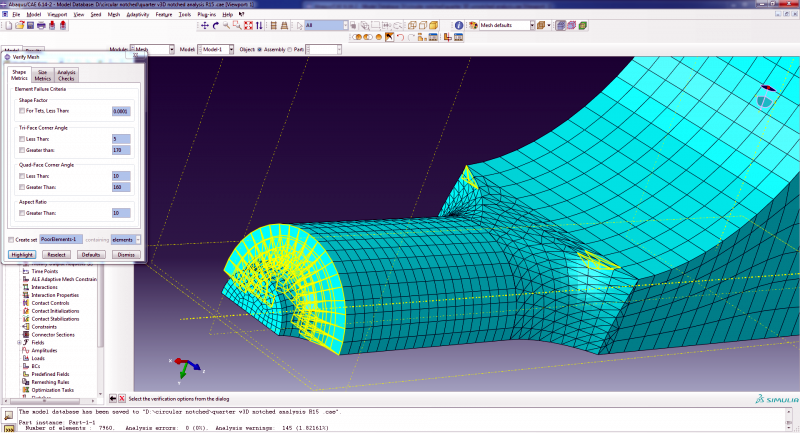Open the Mesh menu
Image resolution: width=800 pixels, height=433 pixels.
tap(114, 14)
